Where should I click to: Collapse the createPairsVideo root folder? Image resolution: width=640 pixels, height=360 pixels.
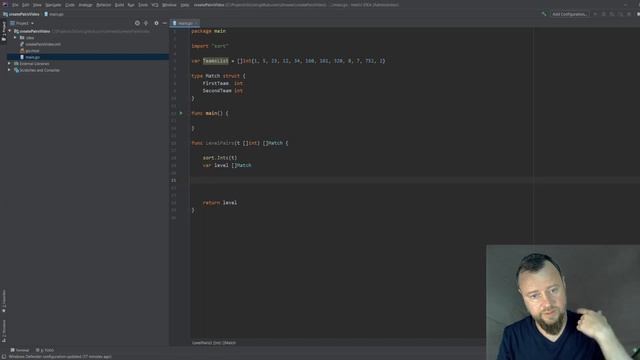pos(10,31)
